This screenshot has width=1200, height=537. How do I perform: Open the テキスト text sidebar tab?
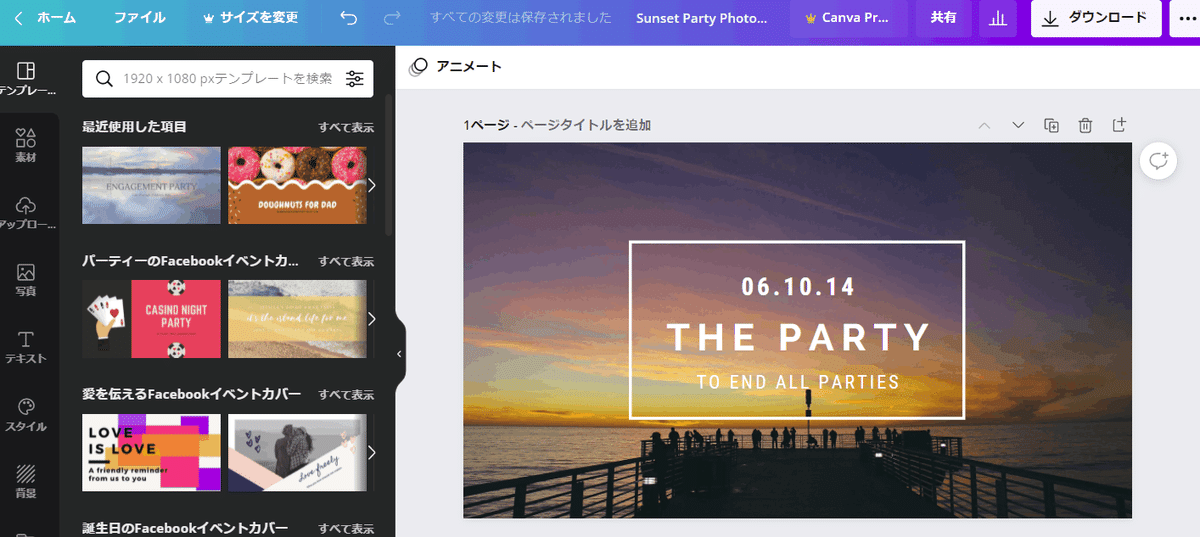pos(27,347)
